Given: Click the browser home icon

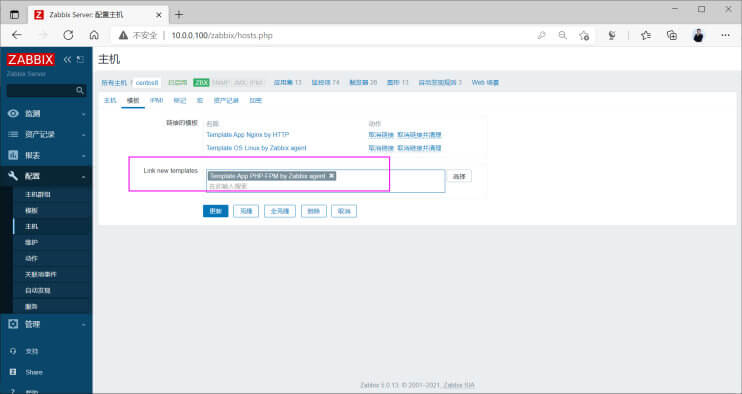Looking at the screenshot, I should (94, 35).
